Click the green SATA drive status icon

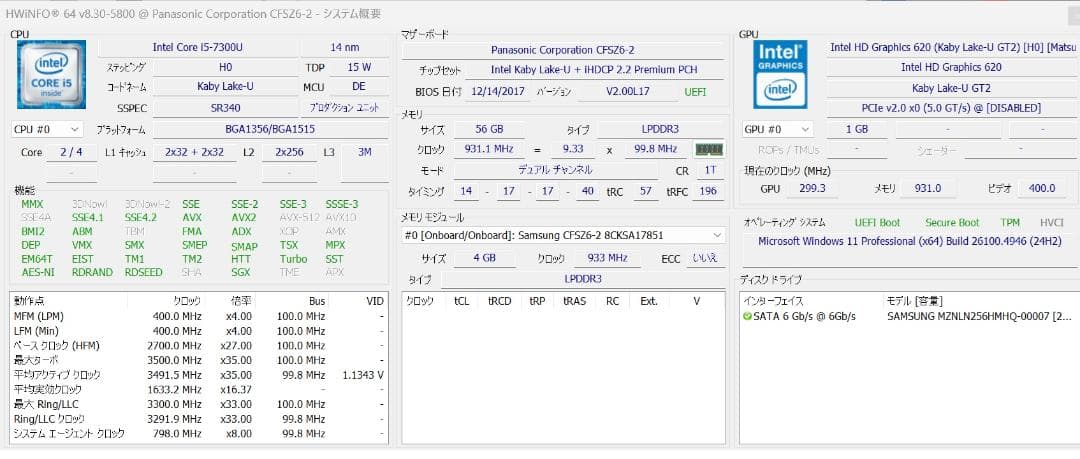748,316
